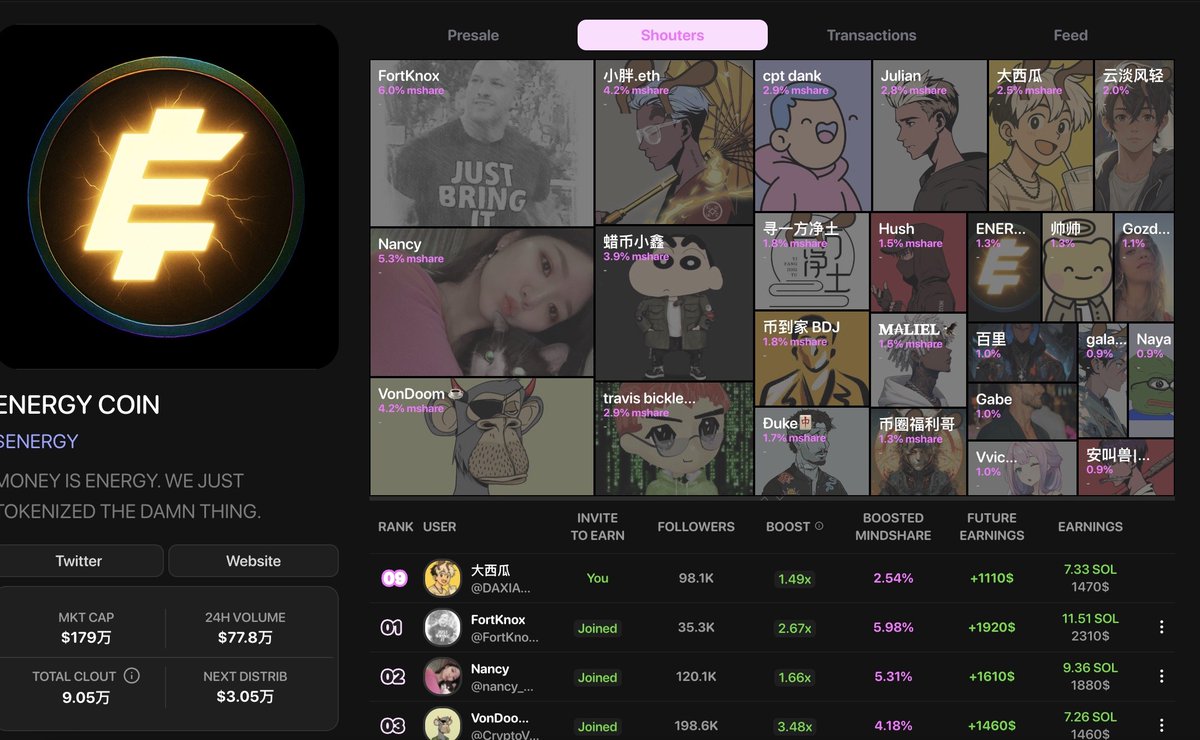Open the three-dot menu for FortKnox row
Screen dimensions: 1200x740
[1161, 627]
